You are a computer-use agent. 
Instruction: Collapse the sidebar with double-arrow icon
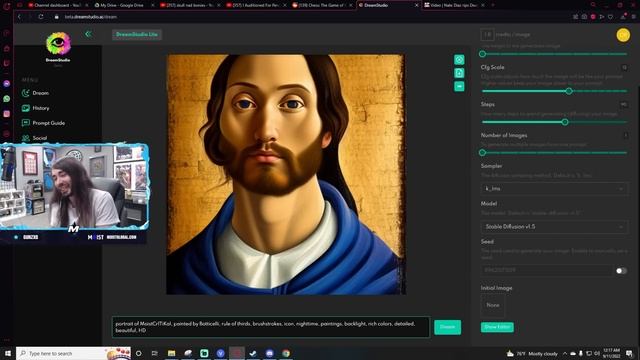[x=88, y=34]
